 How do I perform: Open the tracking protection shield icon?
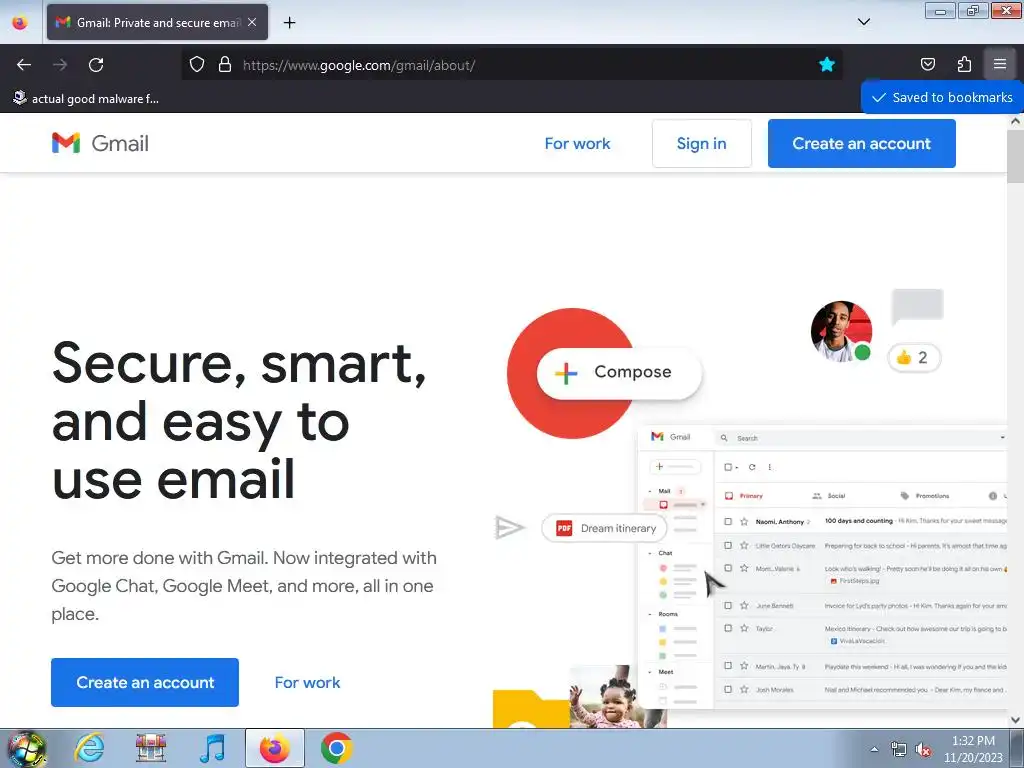tap(197, 64)
